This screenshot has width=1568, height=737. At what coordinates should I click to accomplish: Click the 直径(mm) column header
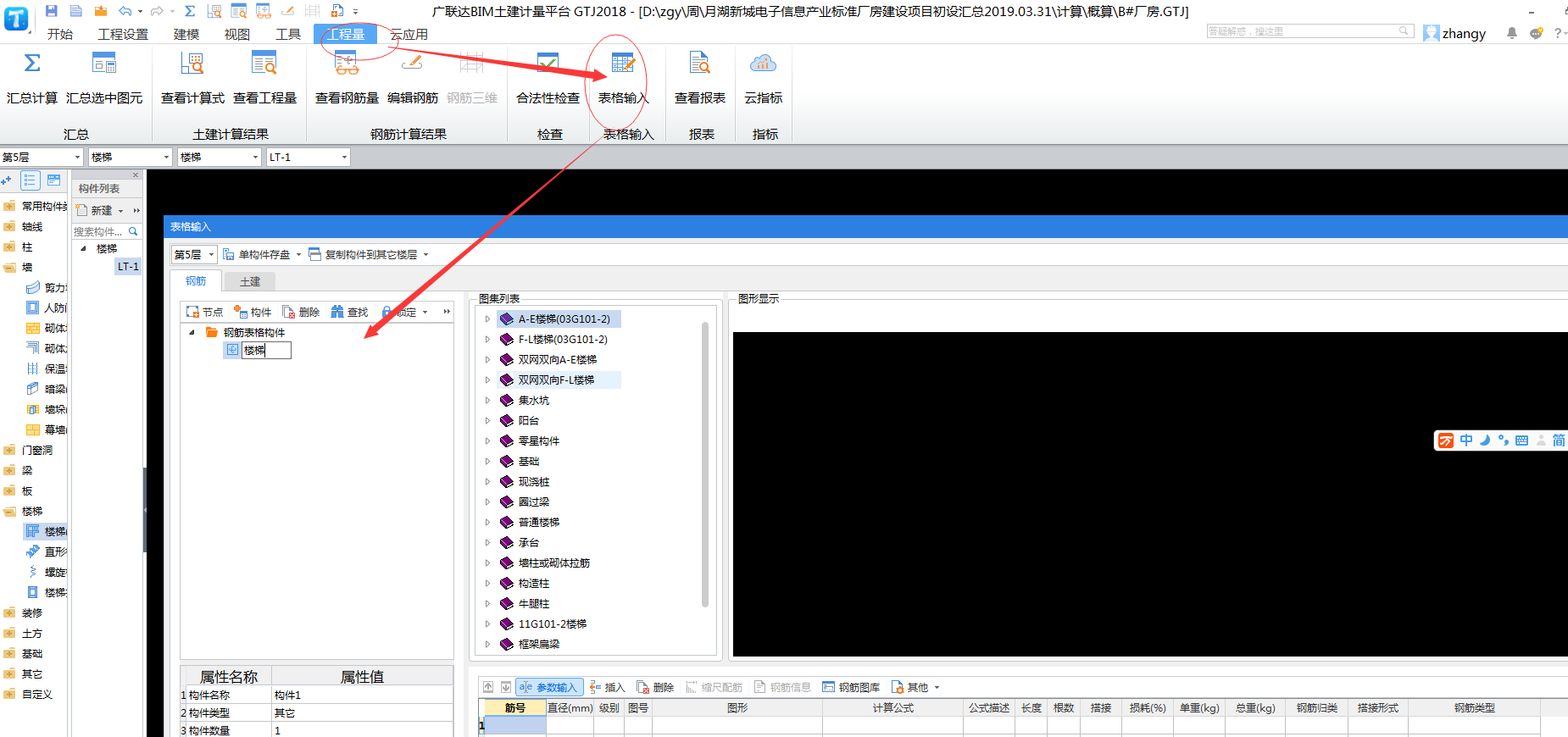[570, 708]
